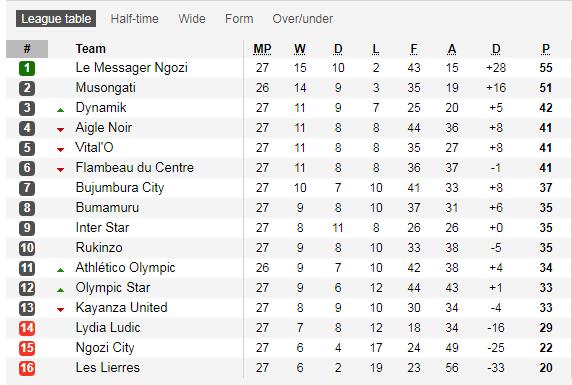This screenshot has height=385, width=572.
Task: Open the Athlético Olympic team link
Action: 125,267
